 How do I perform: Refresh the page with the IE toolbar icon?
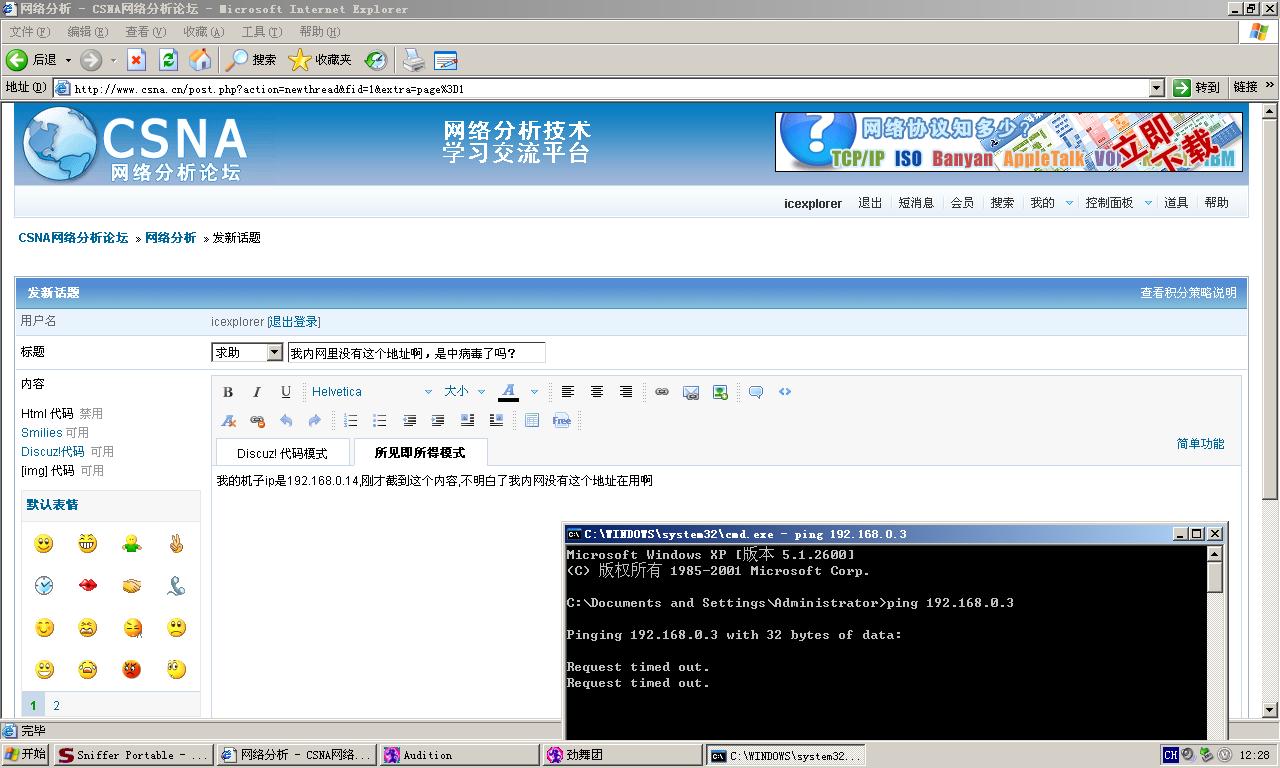[168, 60]
